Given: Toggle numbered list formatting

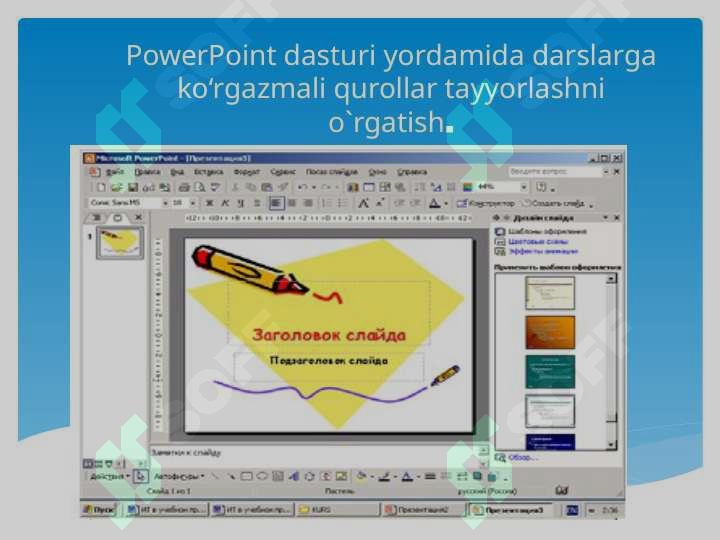Looking at the screenshot, I should 326,202.
